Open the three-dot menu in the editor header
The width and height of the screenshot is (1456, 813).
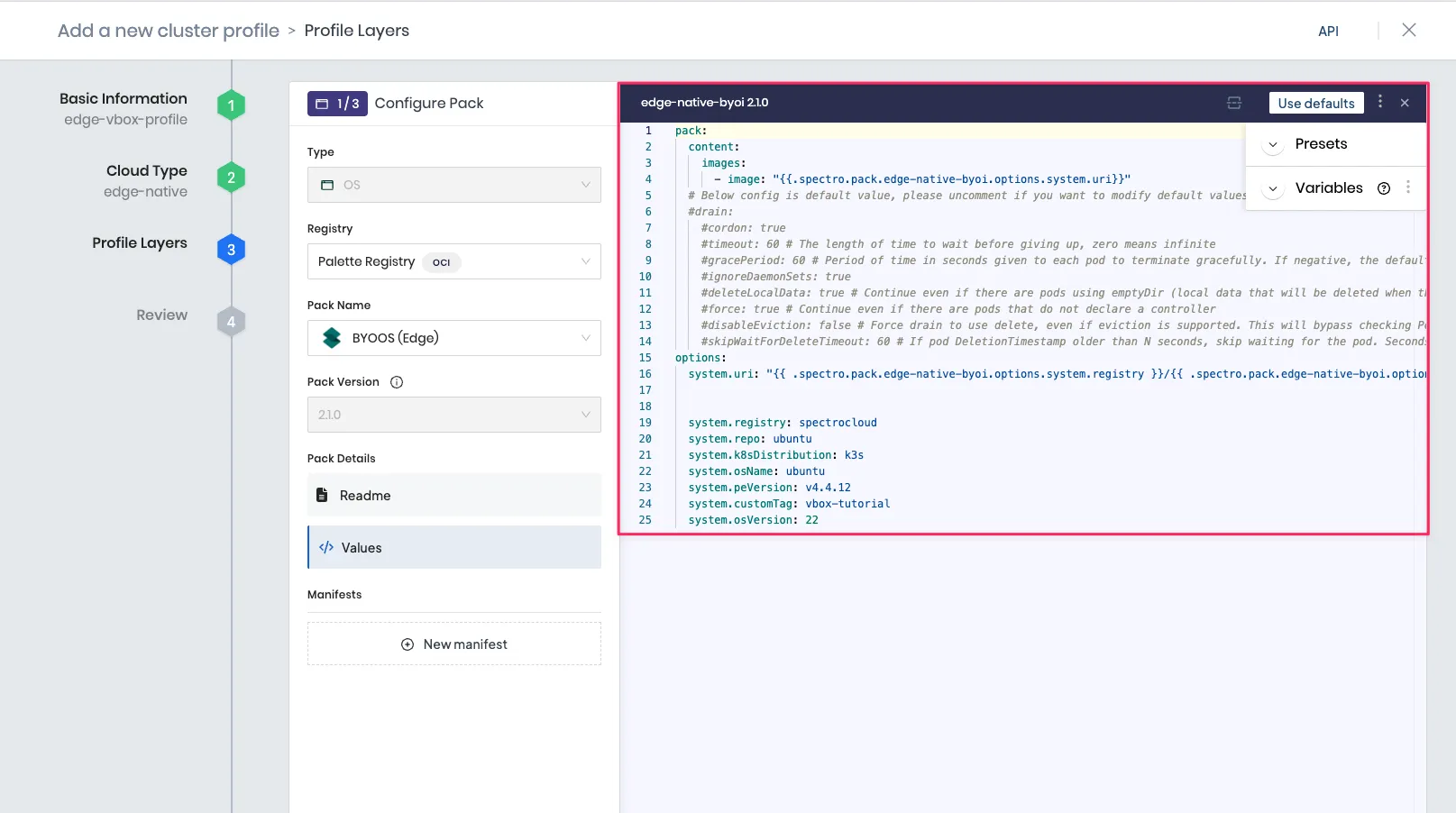[1379, 102]
